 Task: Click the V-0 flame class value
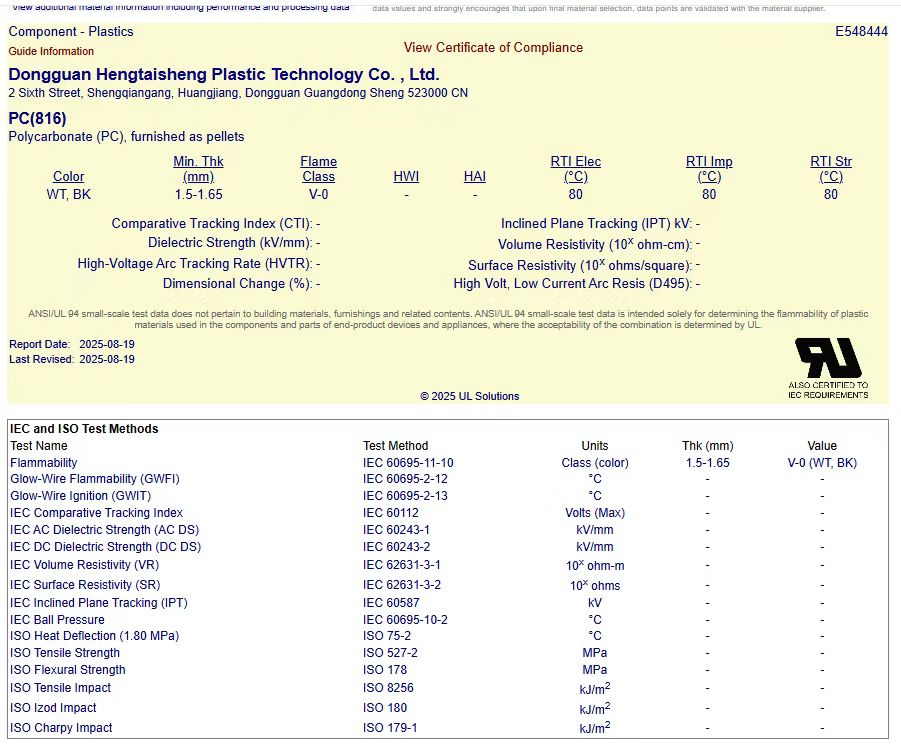click(318, 194)
